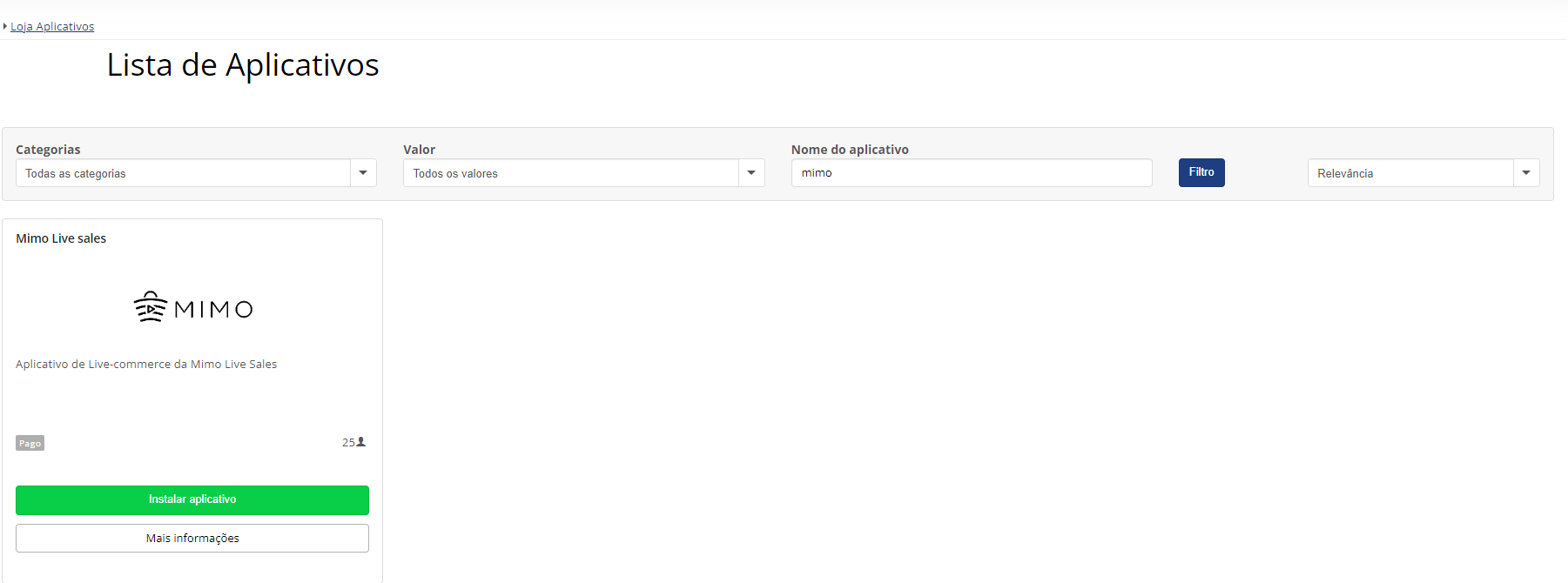1568x583 pixels.
Task: Open Mais informações for Mimo Live sales
Action: coord(192,538)
